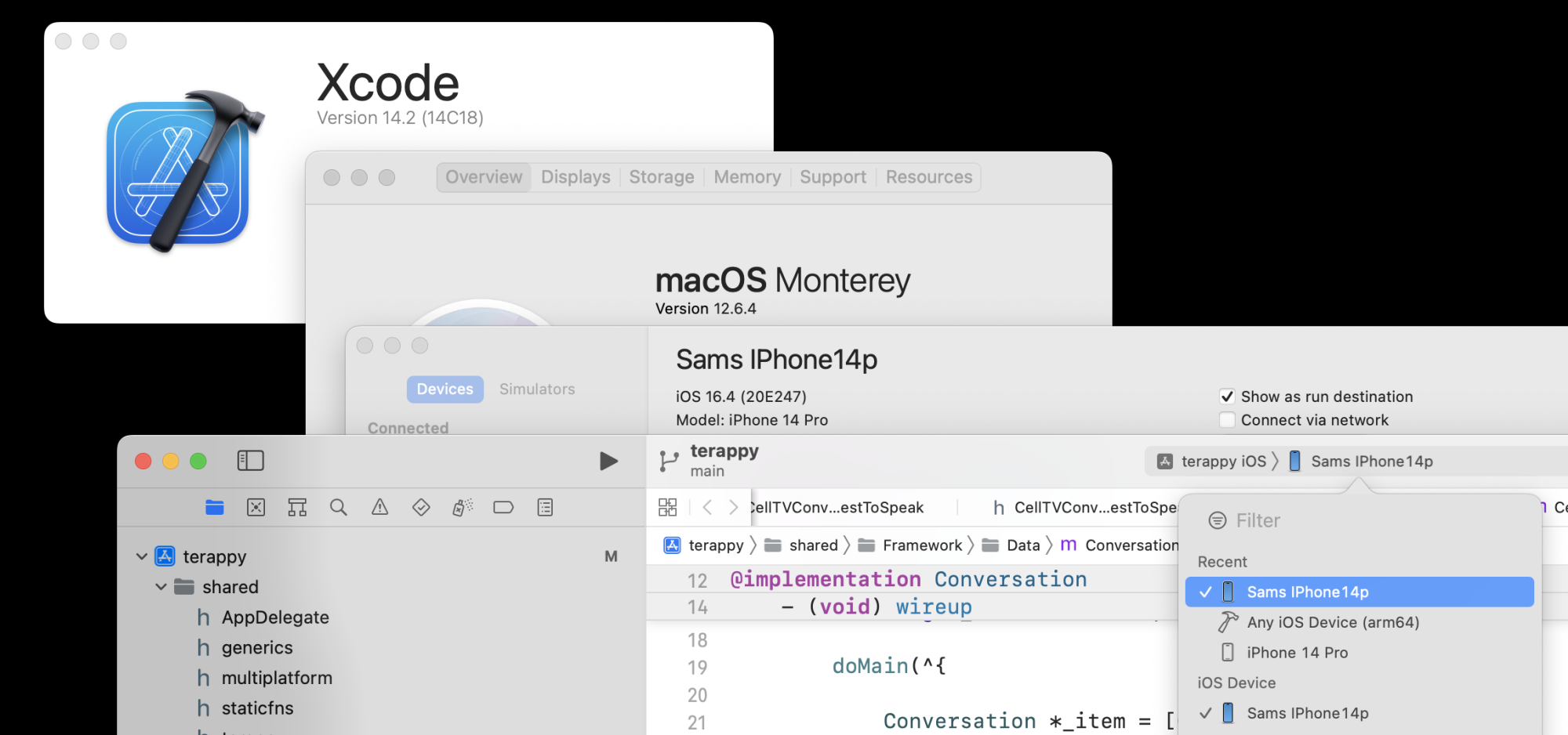Screen dimensions: 1568x735
Task: Switch to the Displays tab
Action: click(x=575, y=177)
